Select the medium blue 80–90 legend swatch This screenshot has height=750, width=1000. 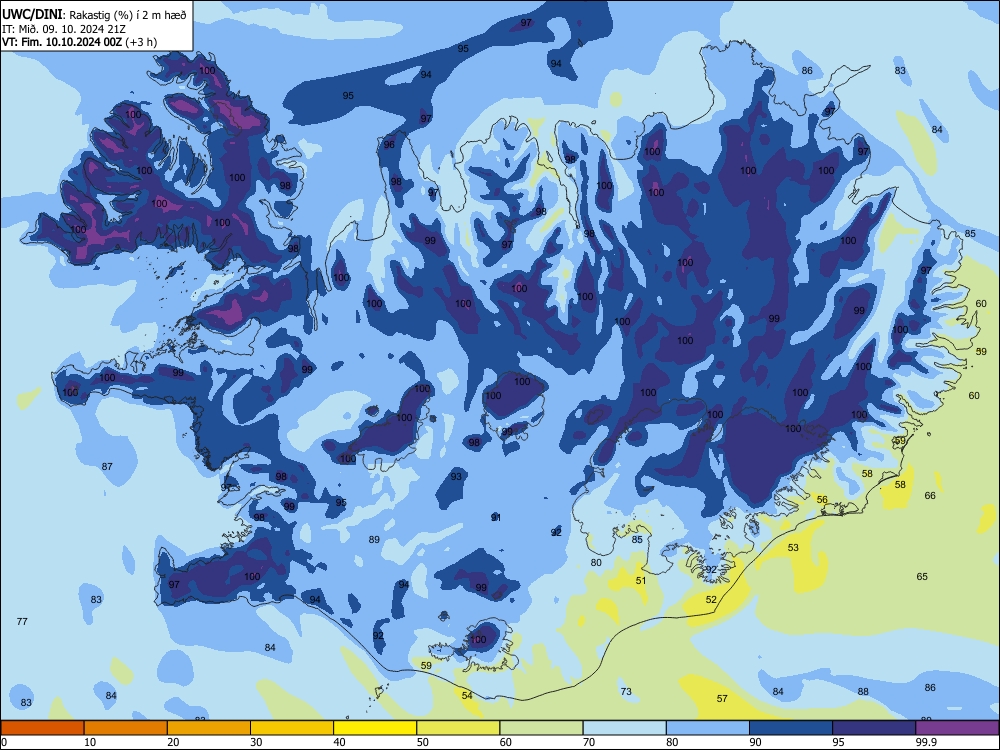coord(708,728)
